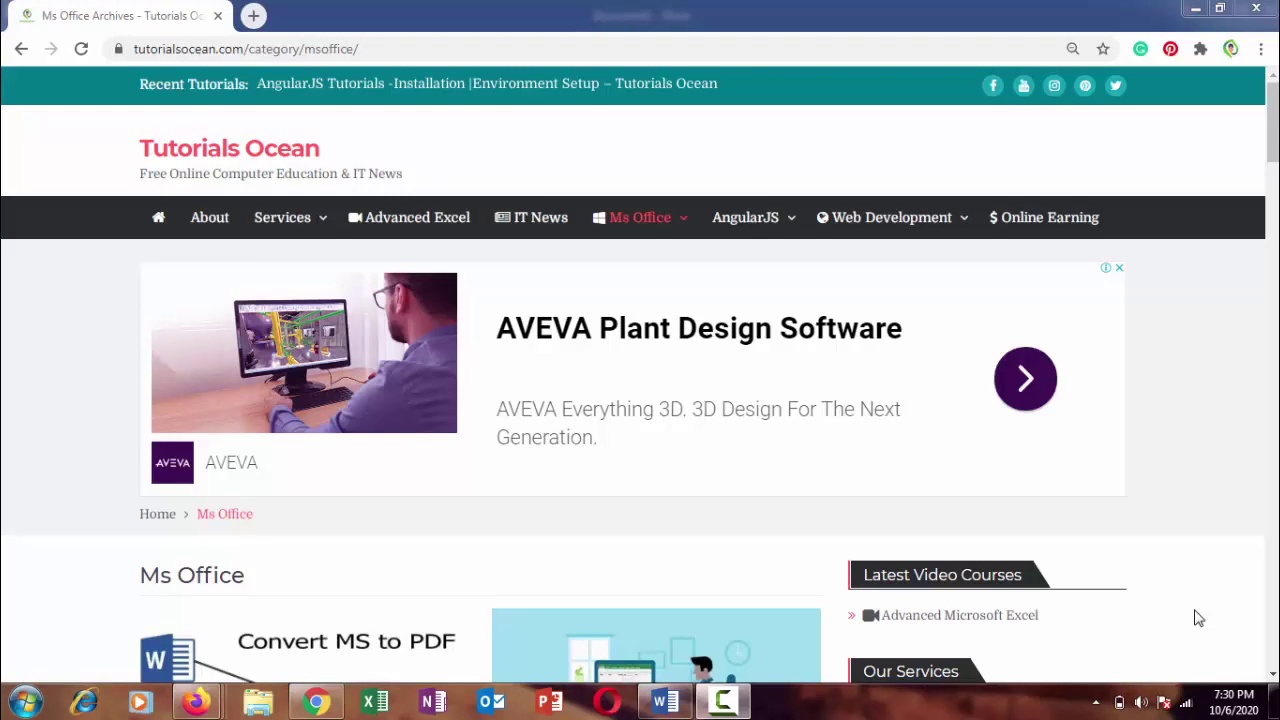Open the Chrome profile avatar

pyautogui.click(x=1231, y=49)
